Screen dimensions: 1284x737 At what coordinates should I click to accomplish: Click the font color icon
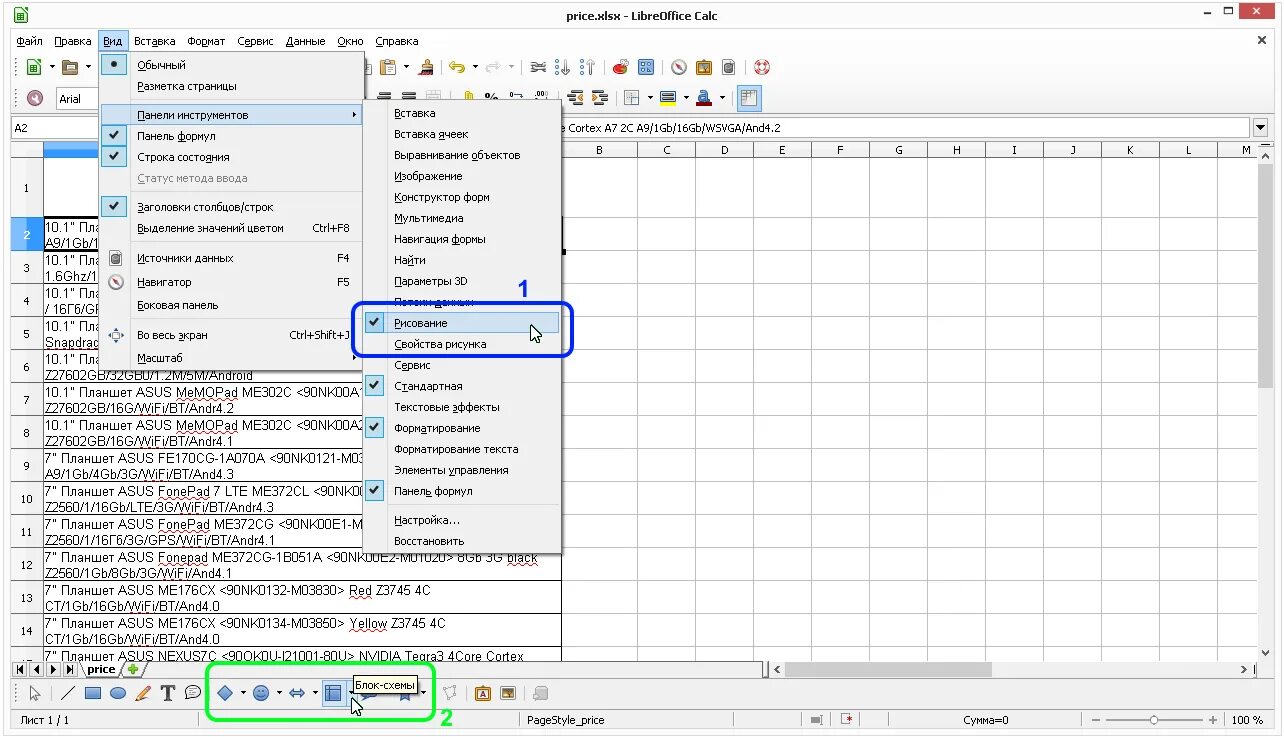click(704, 98)
